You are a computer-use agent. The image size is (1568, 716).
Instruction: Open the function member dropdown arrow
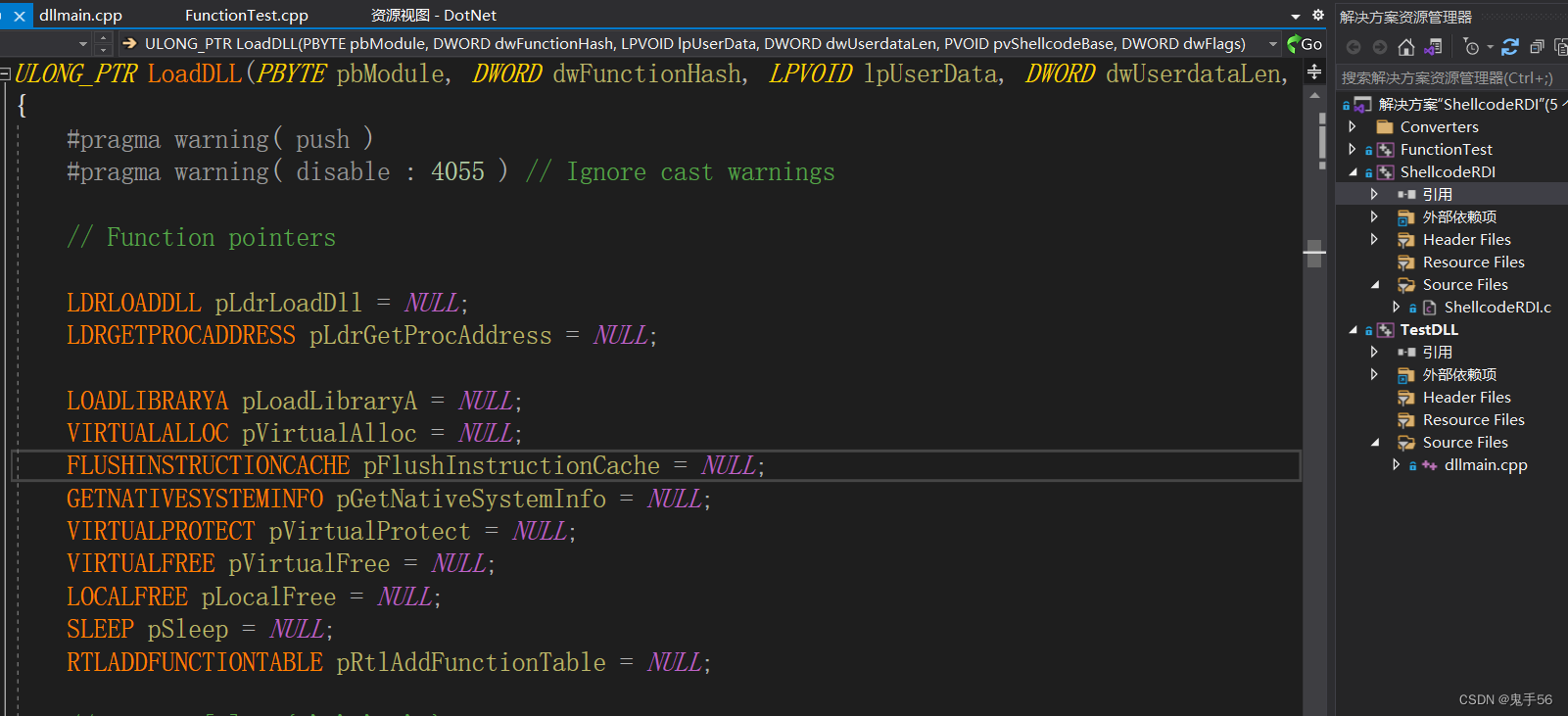point(1273,44)
